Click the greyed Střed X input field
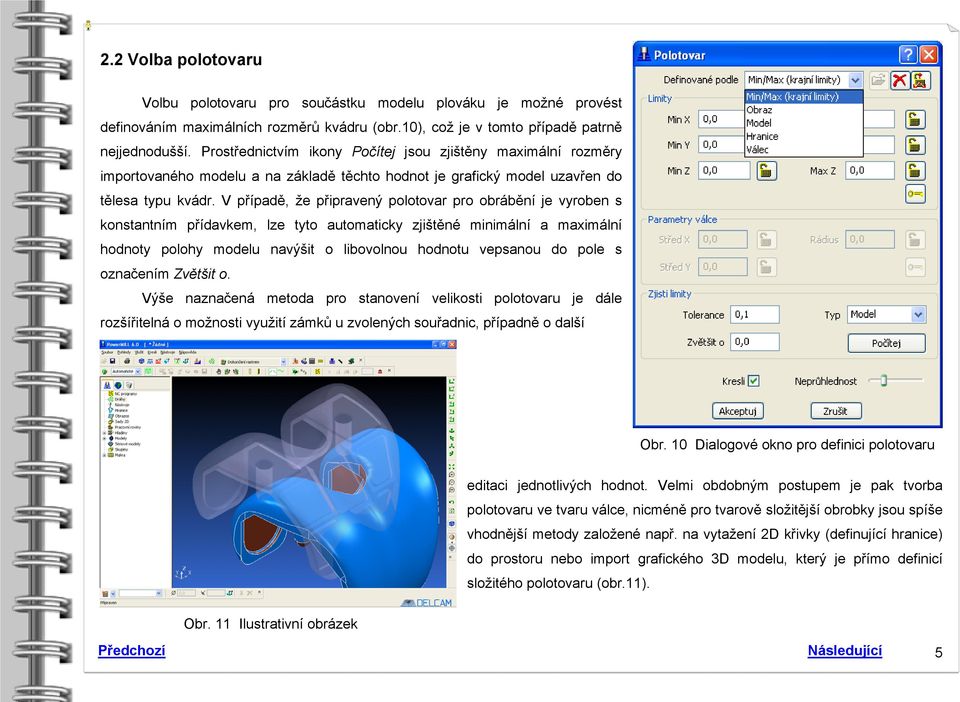960x702 pixels. coord(723,239)
